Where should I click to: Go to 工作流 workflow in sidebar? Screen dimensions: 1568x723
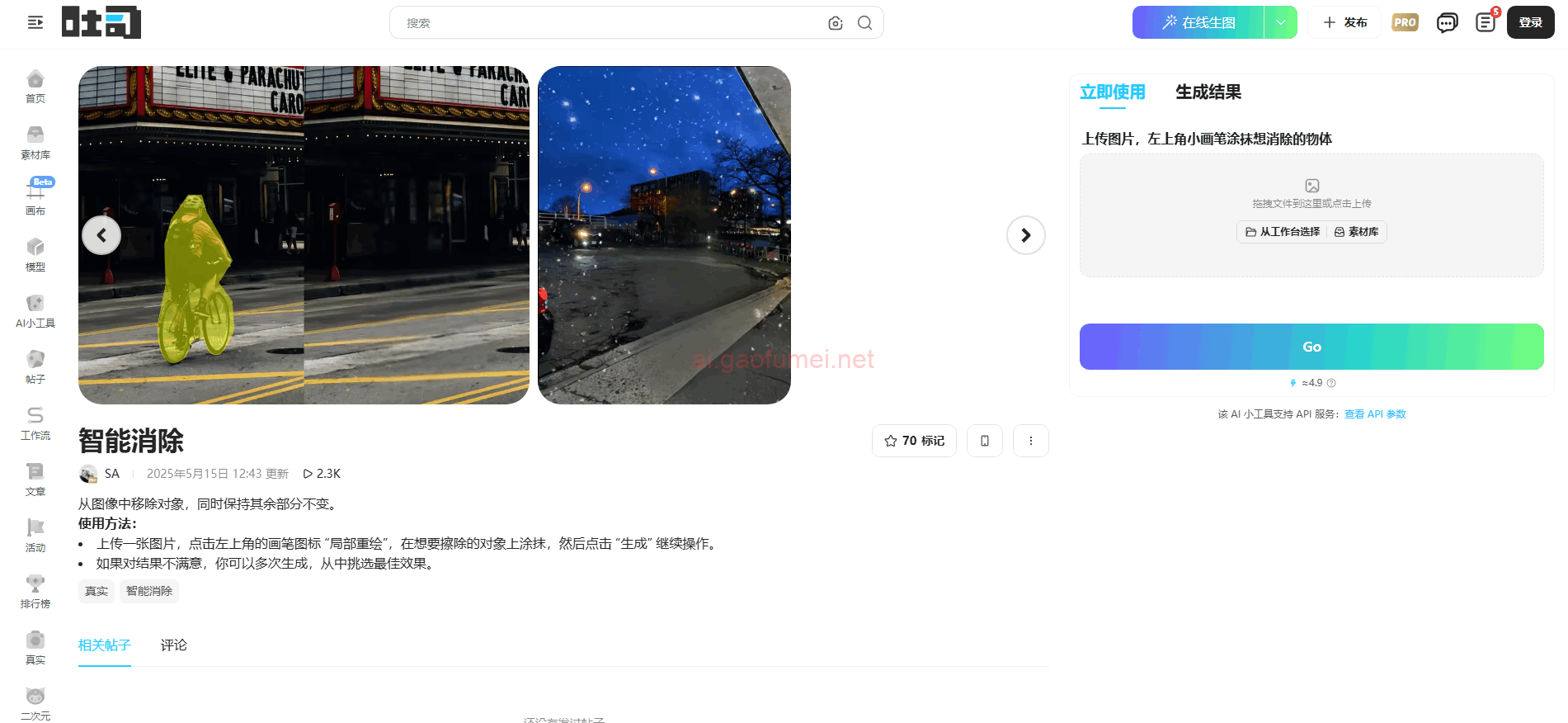tap(35, 423)
